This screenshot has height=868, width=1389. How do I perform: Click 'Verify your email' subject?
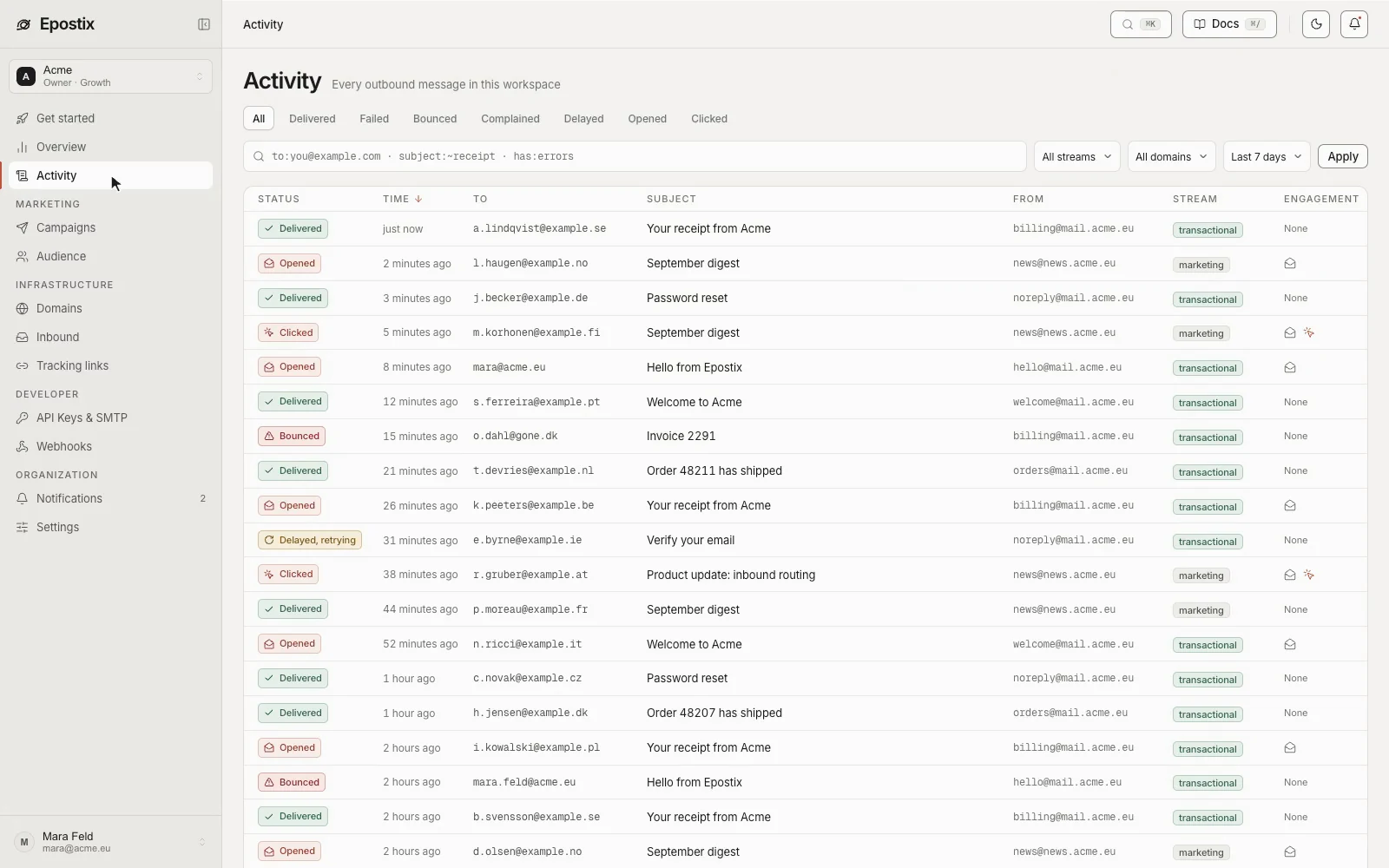pos(691,540)
